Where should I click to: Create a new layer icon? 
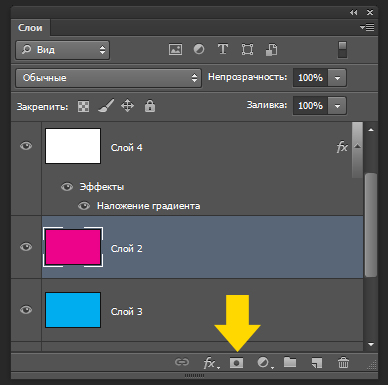point(316,363)
